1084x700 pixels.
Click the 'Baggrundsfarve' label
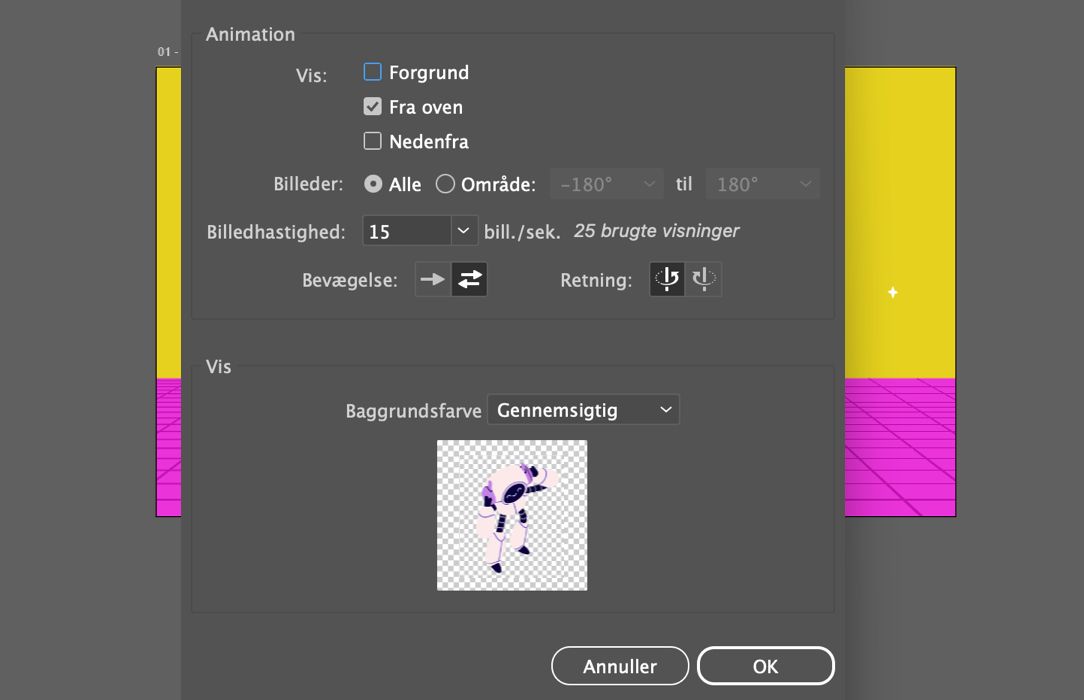click(413, 411)
